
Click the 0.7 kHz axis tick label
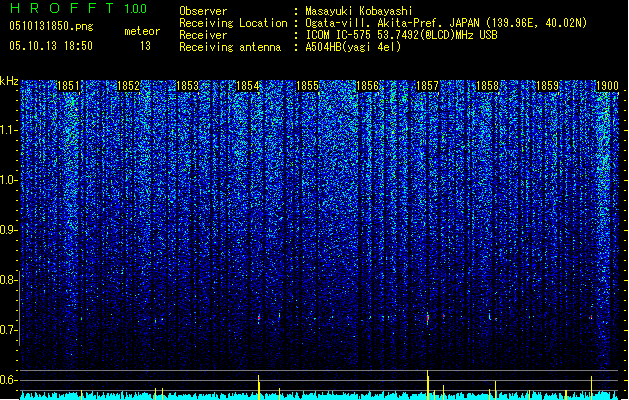[8, 330]
